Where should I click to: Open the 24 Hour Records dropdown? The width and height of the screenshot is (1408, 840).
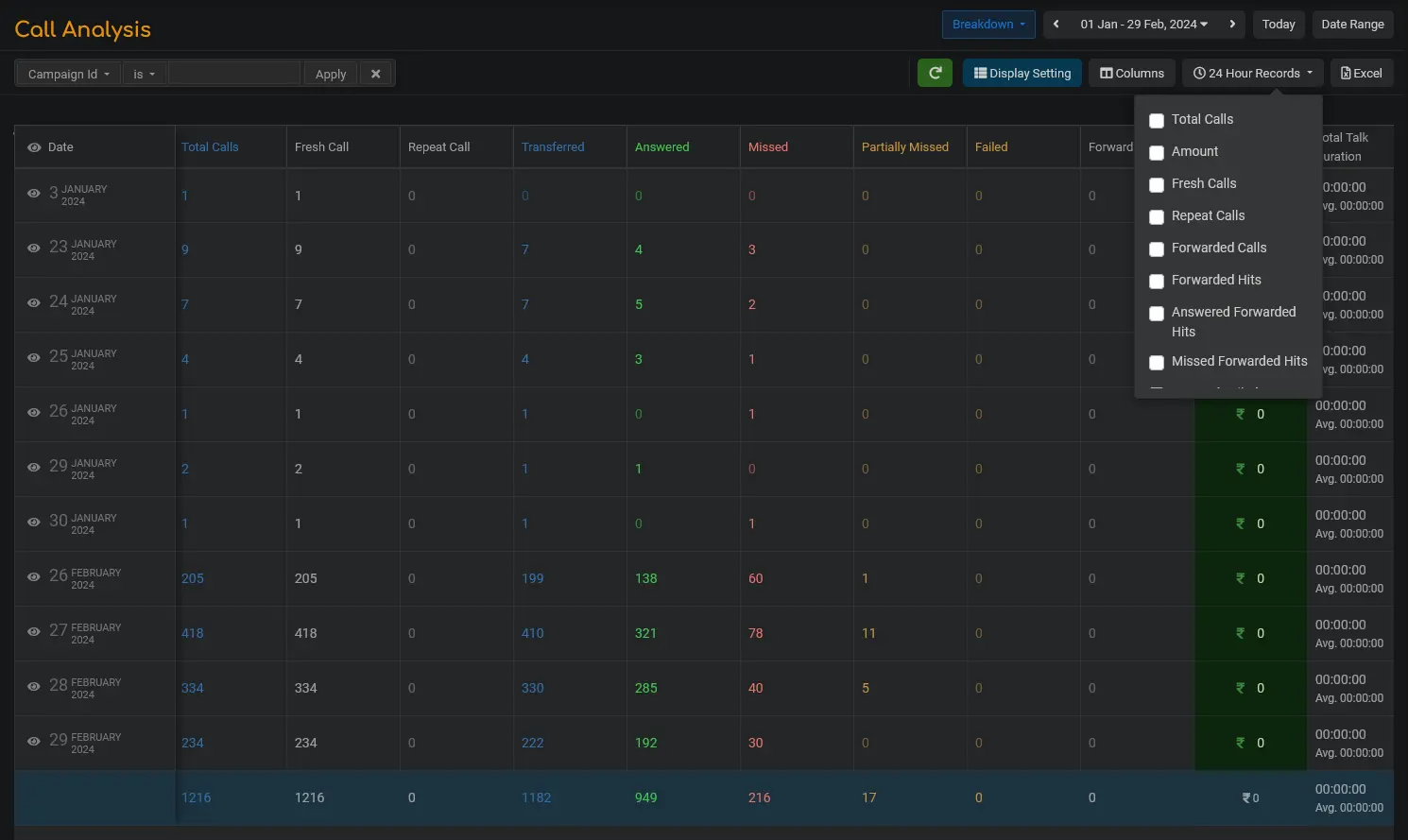pyautogui.click(x=1252, y=73)
